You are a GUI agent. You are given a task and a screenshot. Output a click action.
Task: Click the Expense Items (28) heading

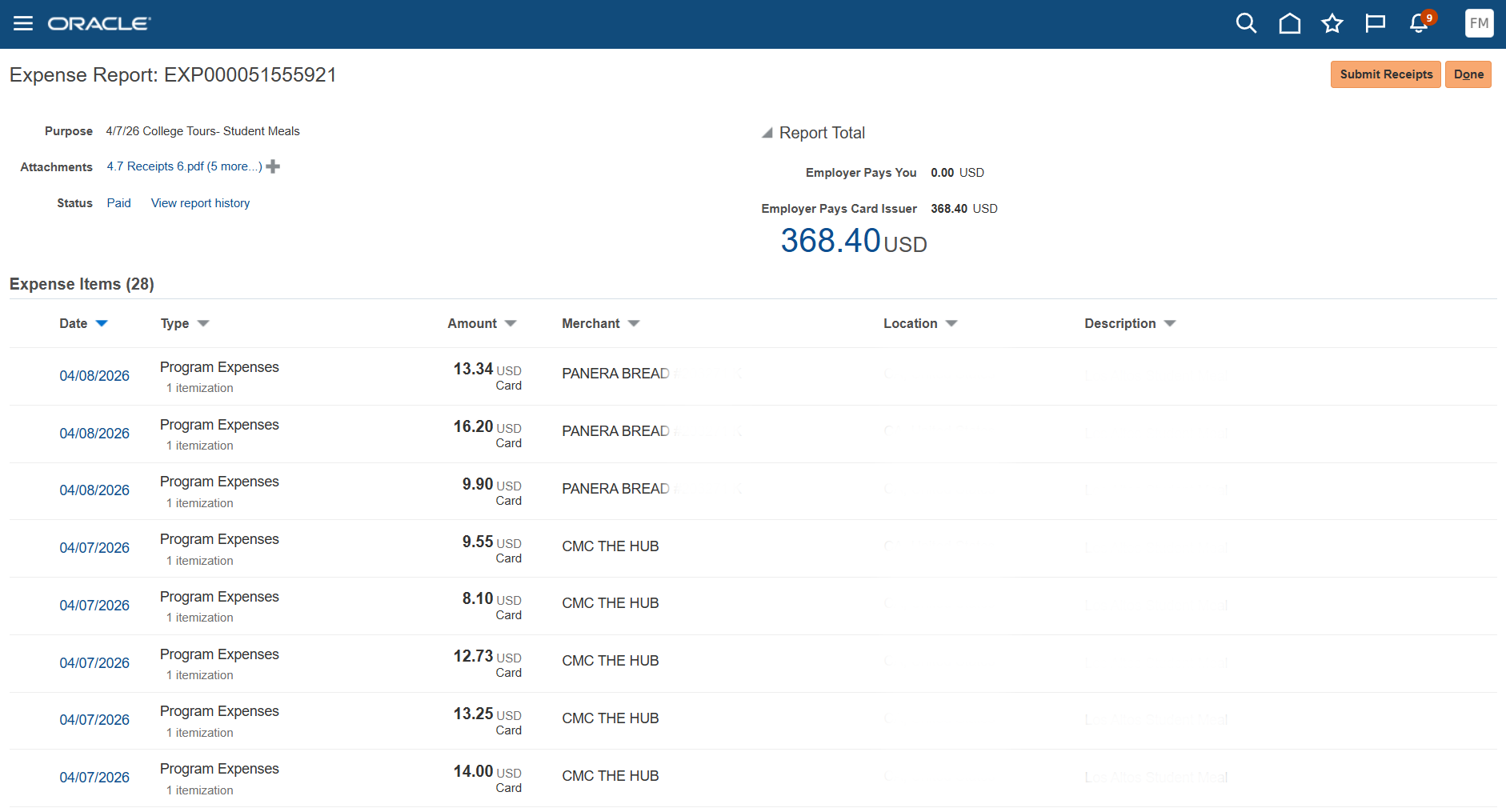(82, 284)
